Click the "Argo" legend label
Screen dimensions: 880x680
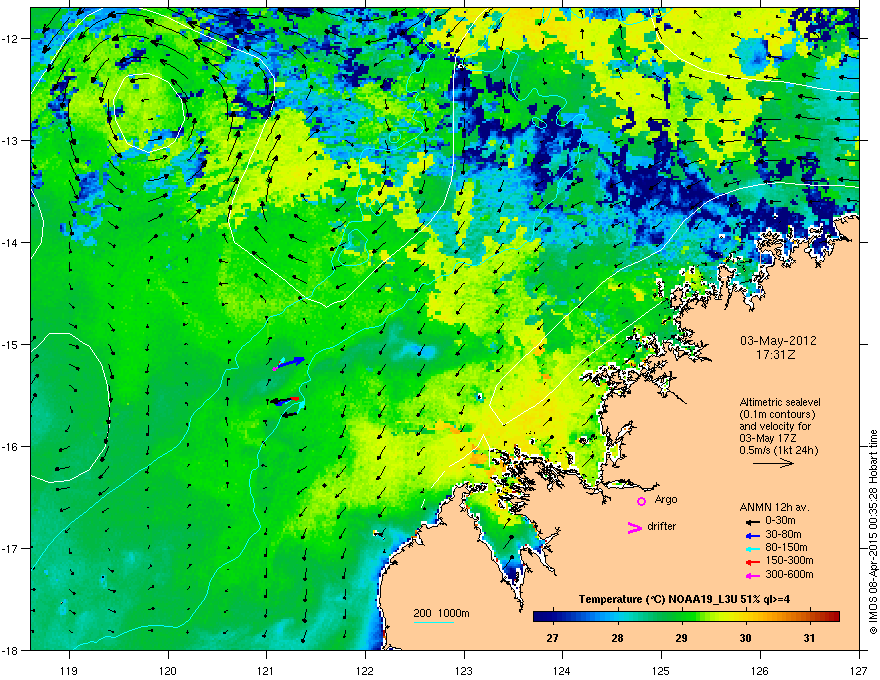point(666,499)
